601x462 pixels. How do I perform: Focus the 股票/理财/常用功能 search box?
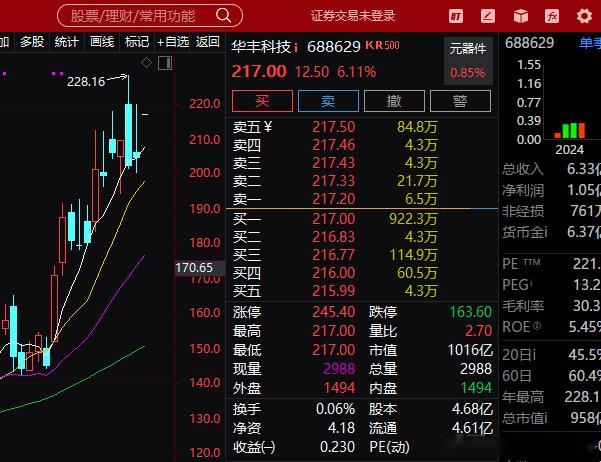[149, 16]
